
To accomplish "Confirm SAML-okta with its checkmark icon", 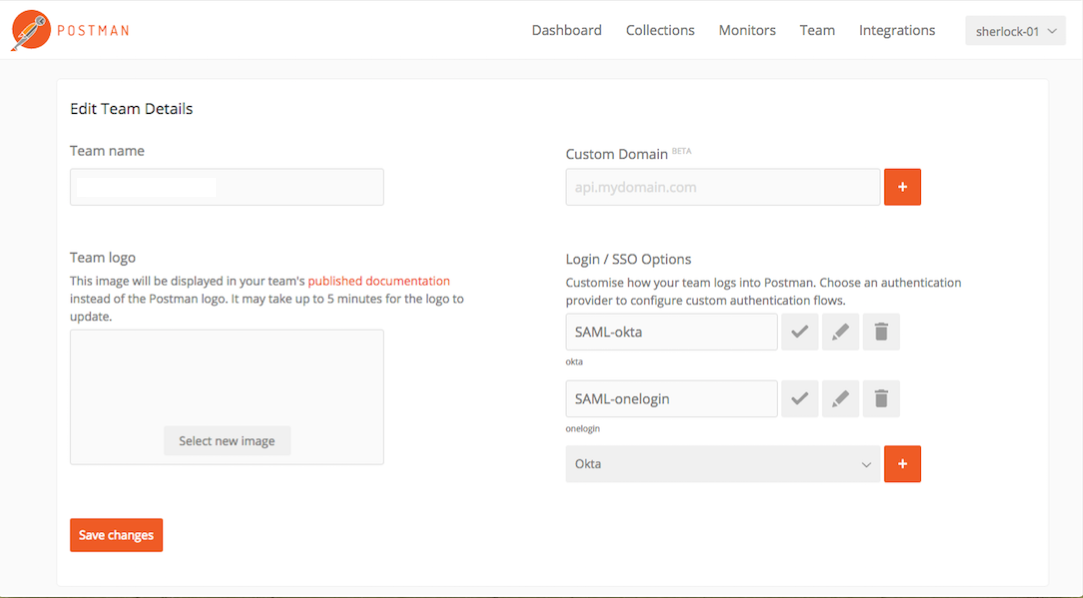I will 800,332.
